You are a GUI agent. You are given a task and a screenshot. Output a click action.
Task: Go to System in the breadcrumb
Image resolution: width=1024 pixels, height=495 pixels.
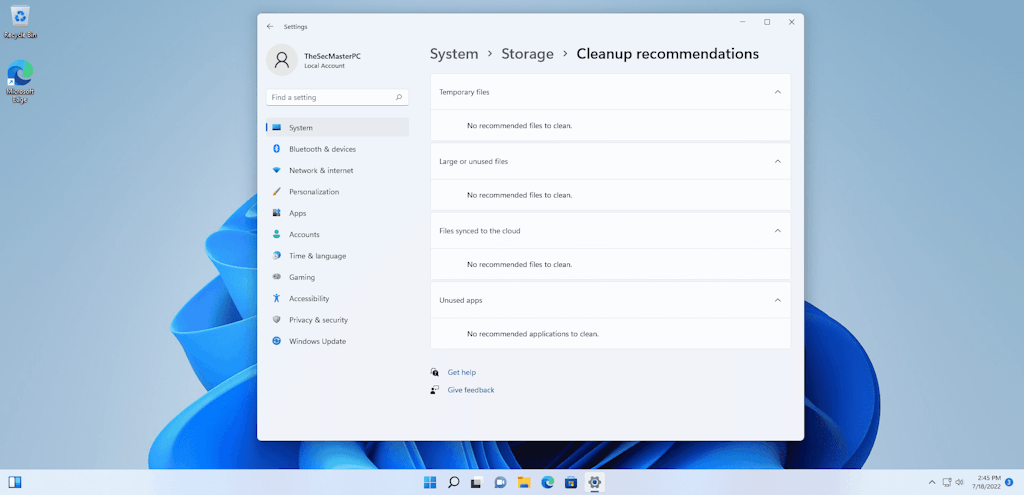click(454, 54)
